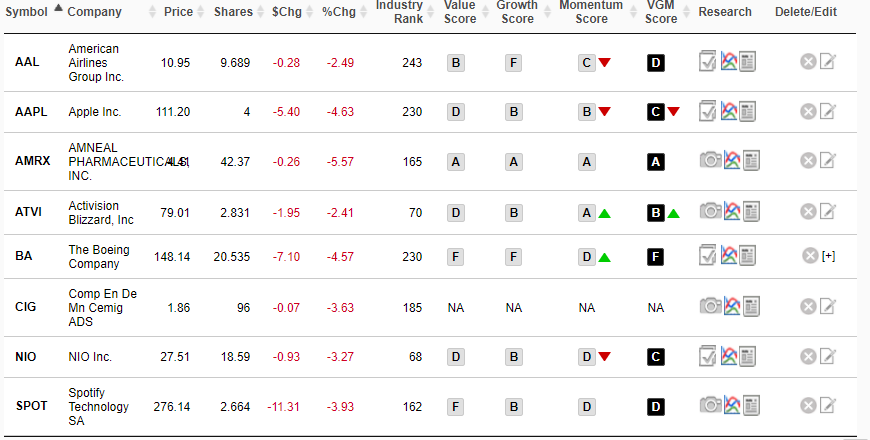Click the Momentum Score A badge for ATVI

click(x=586, y=213)
